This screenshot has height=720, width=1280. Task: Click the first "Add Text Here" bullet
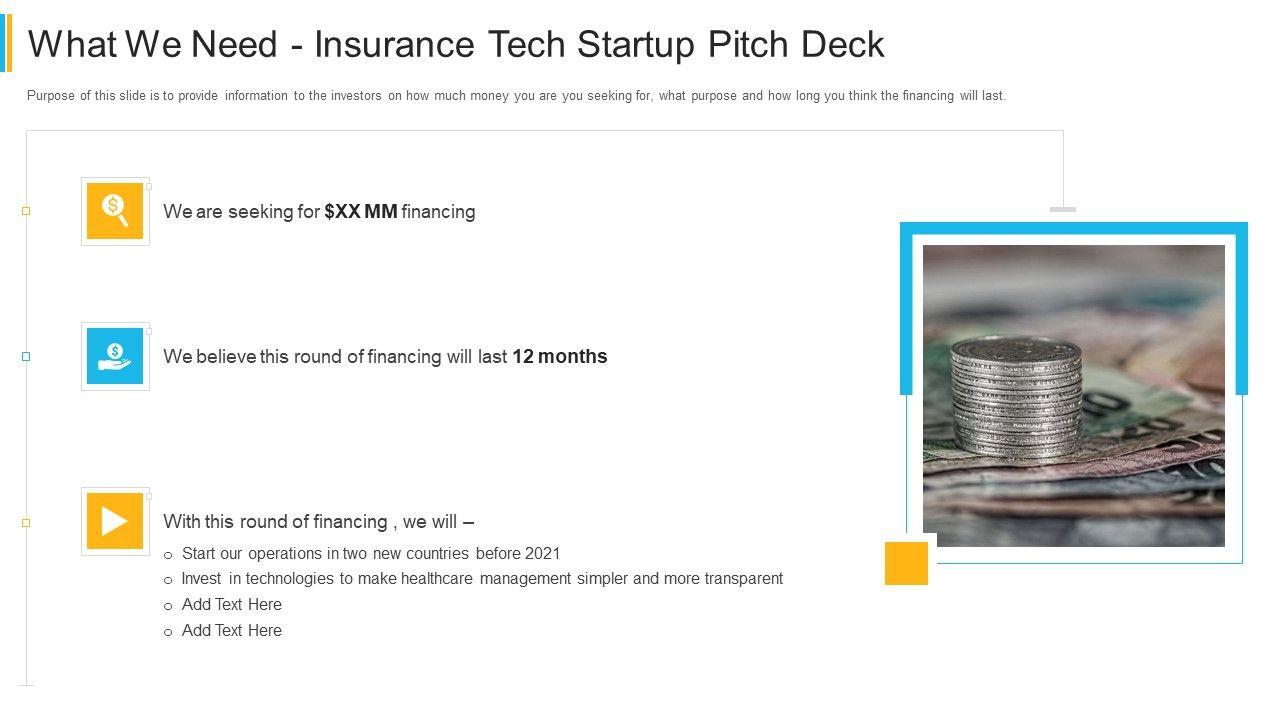[x=231, y=605]
